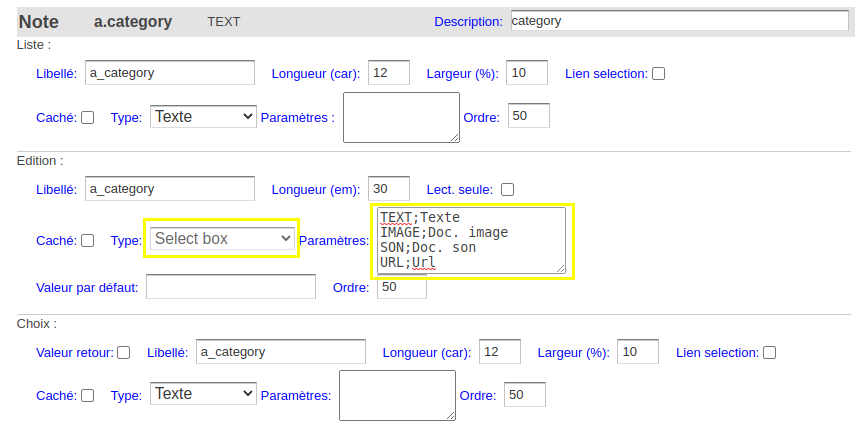This screenshot has width=861, height=430.
Task: Click the Edition Paramètres textarea with TEXT;Texte
Action: 472,241
